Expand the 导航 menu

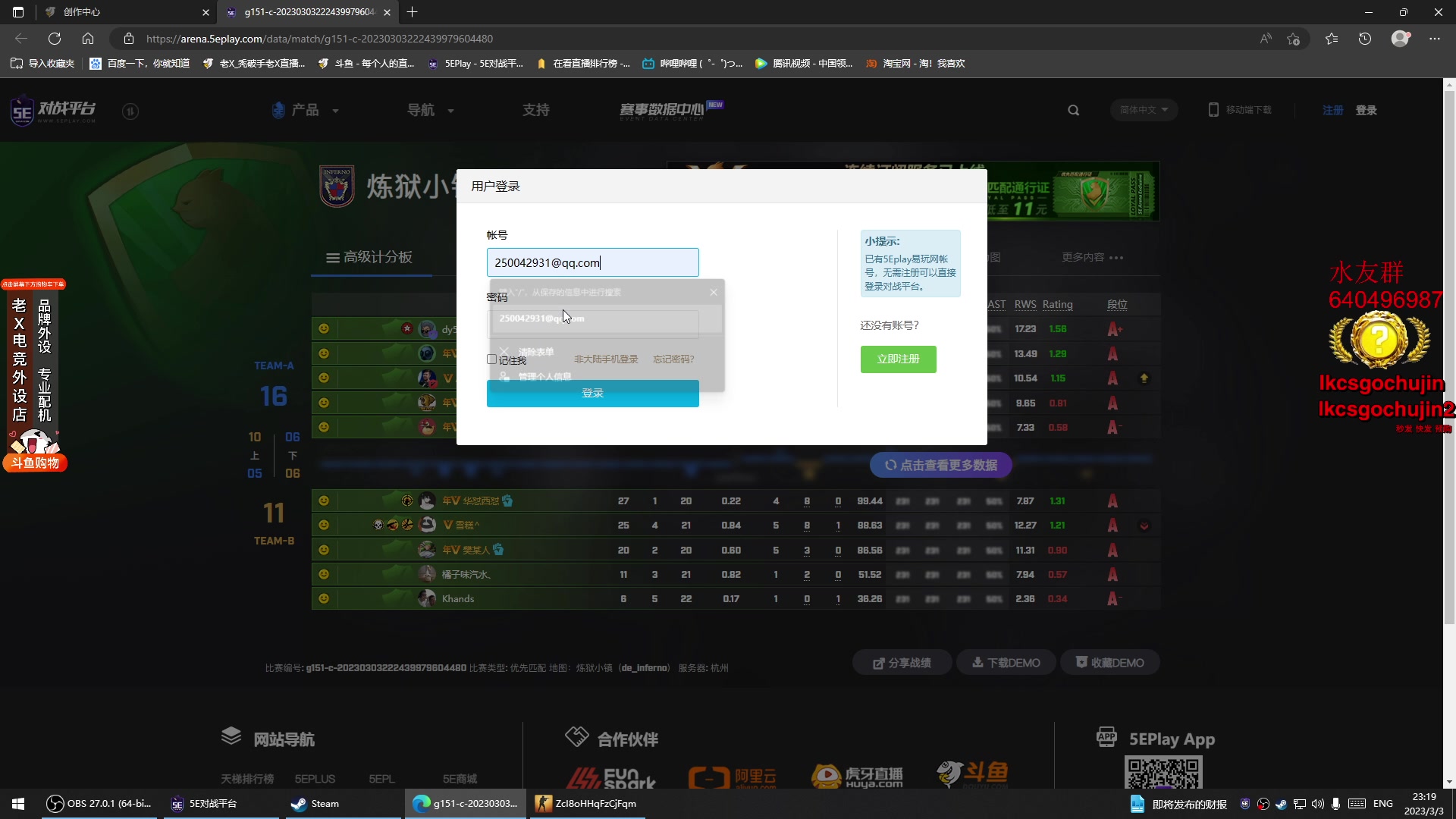[431, 110]
